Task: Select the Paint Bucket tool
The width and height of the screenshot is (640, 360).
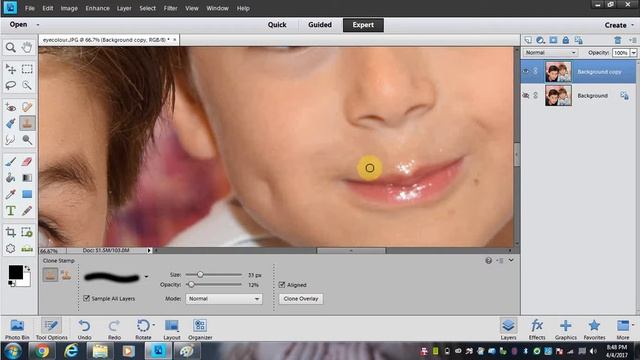Action: 11,178
